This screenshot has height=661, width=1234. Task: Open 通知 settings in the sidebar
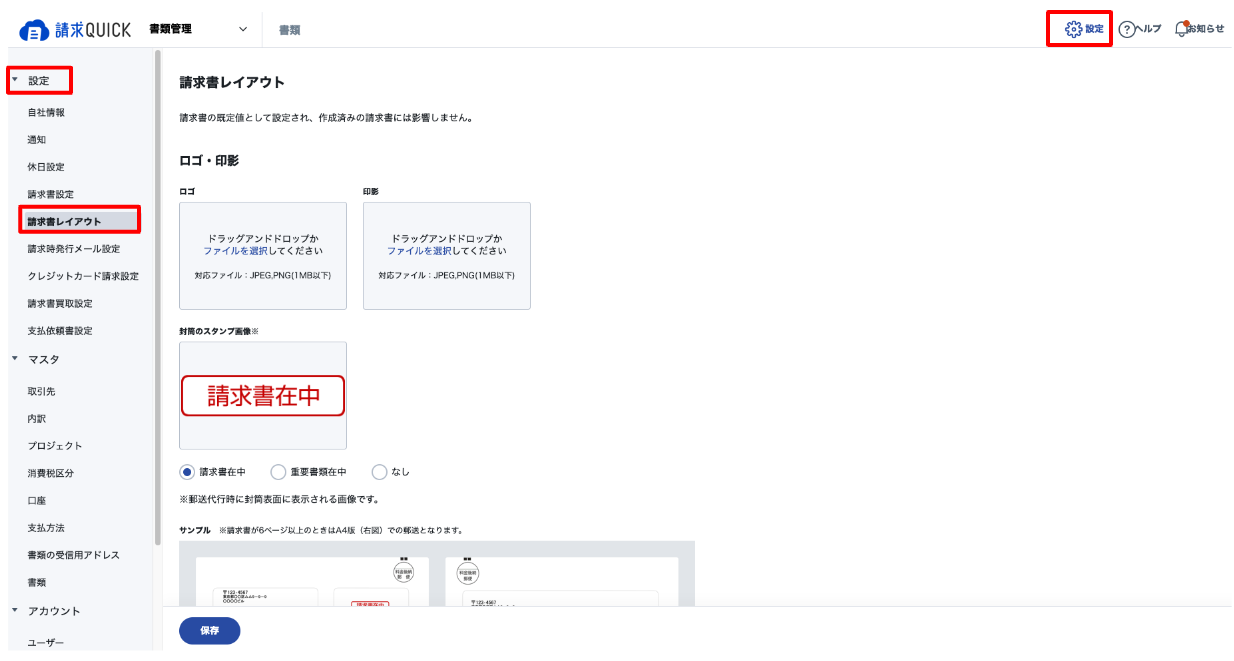[37, 140]
